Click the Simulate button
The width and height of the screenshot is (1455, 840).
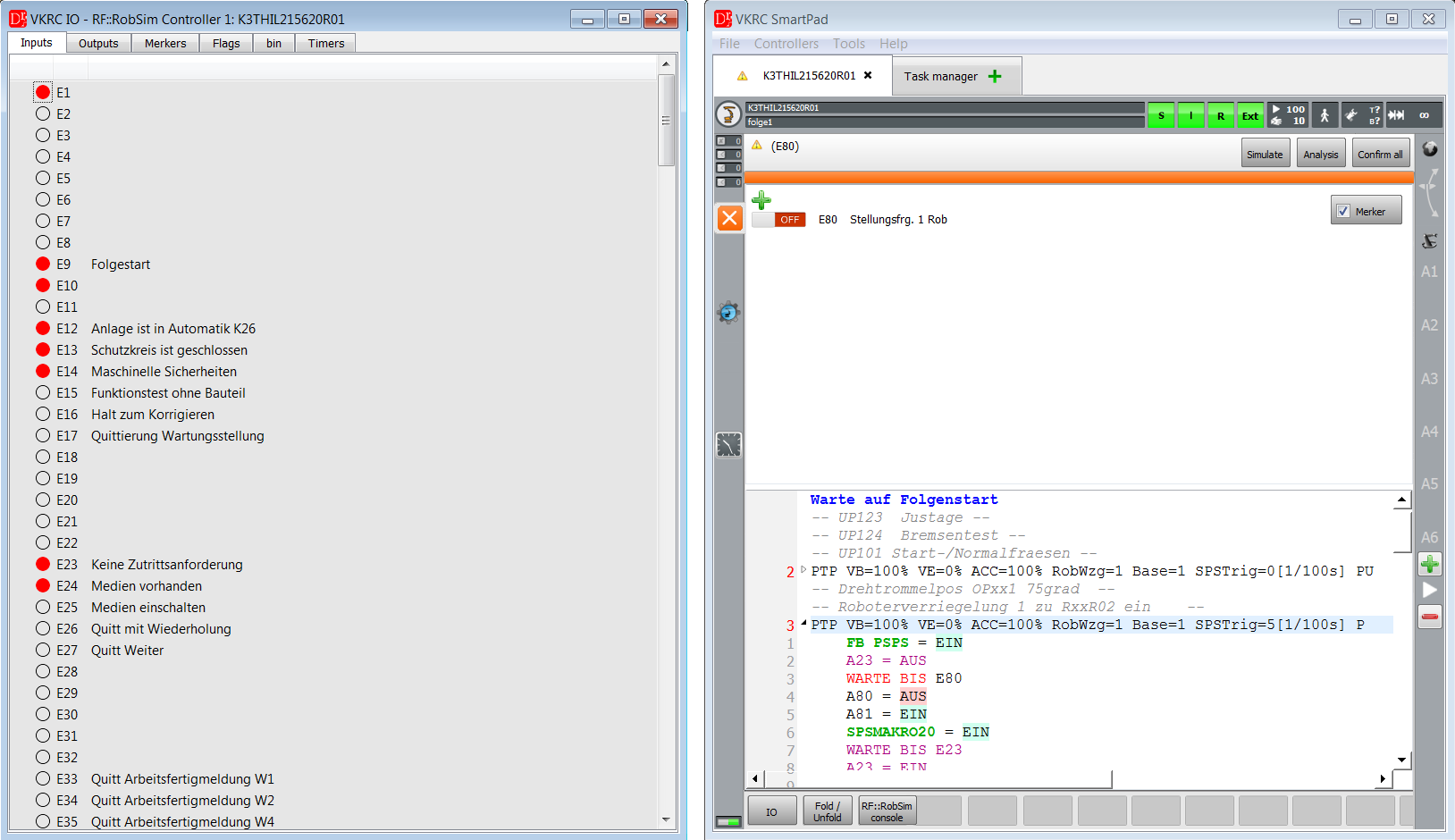(1265, 153)
